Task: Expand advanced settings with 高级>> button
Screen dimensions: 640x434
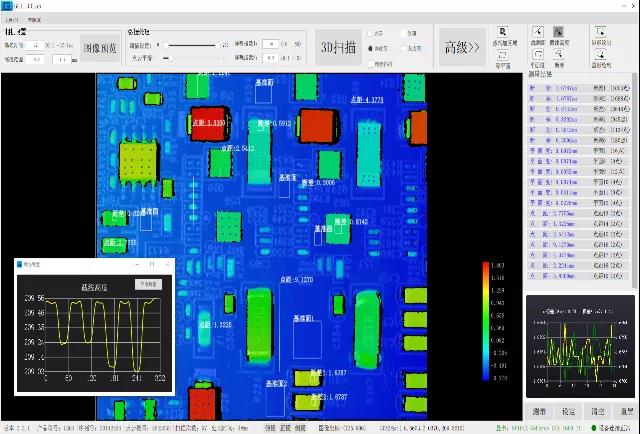Action: pyautogui.click(x=461, y=47)
